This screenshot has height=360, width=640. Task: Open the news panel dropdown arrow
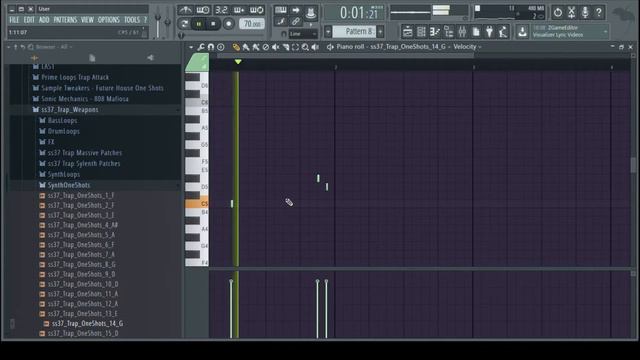(606, 31)
